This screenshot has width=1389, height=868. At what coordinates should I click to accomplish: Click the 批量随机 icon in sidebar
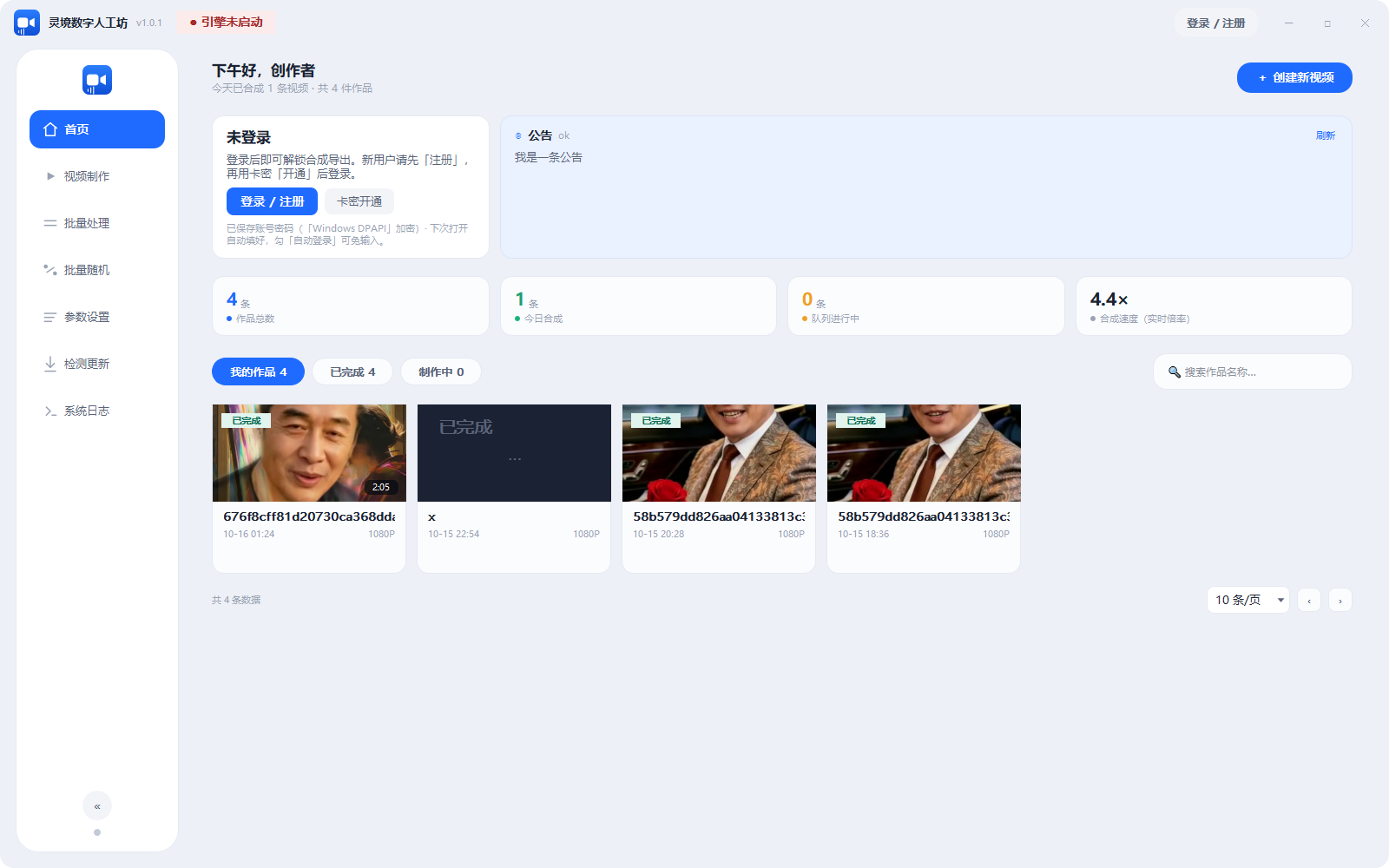[50, 270]
